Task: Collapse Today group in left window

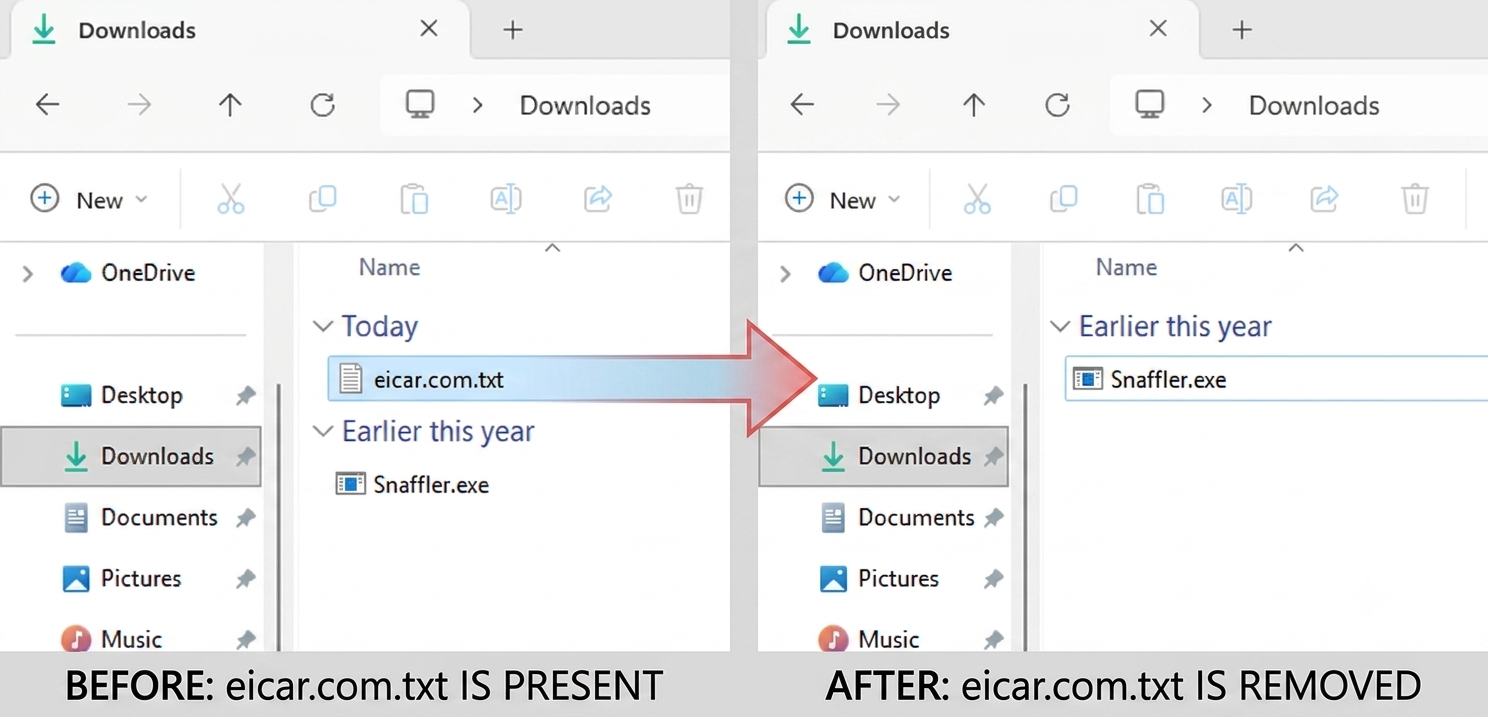Action: click(x=322, y=326)
